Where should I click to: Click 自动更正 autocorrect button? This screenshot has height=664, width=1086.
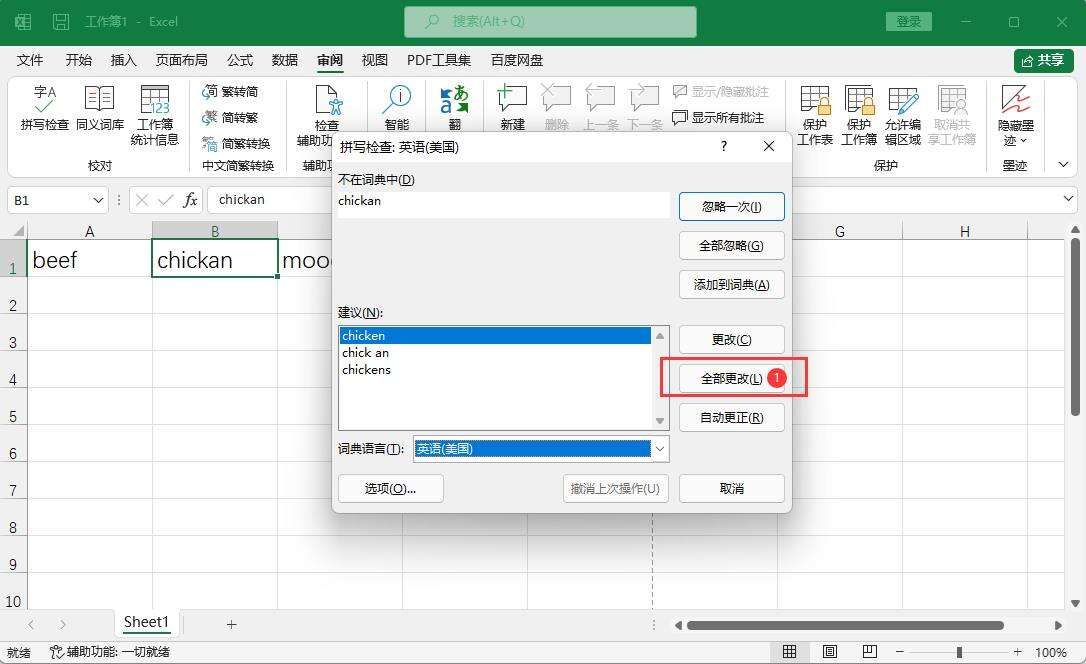point(731,418)
